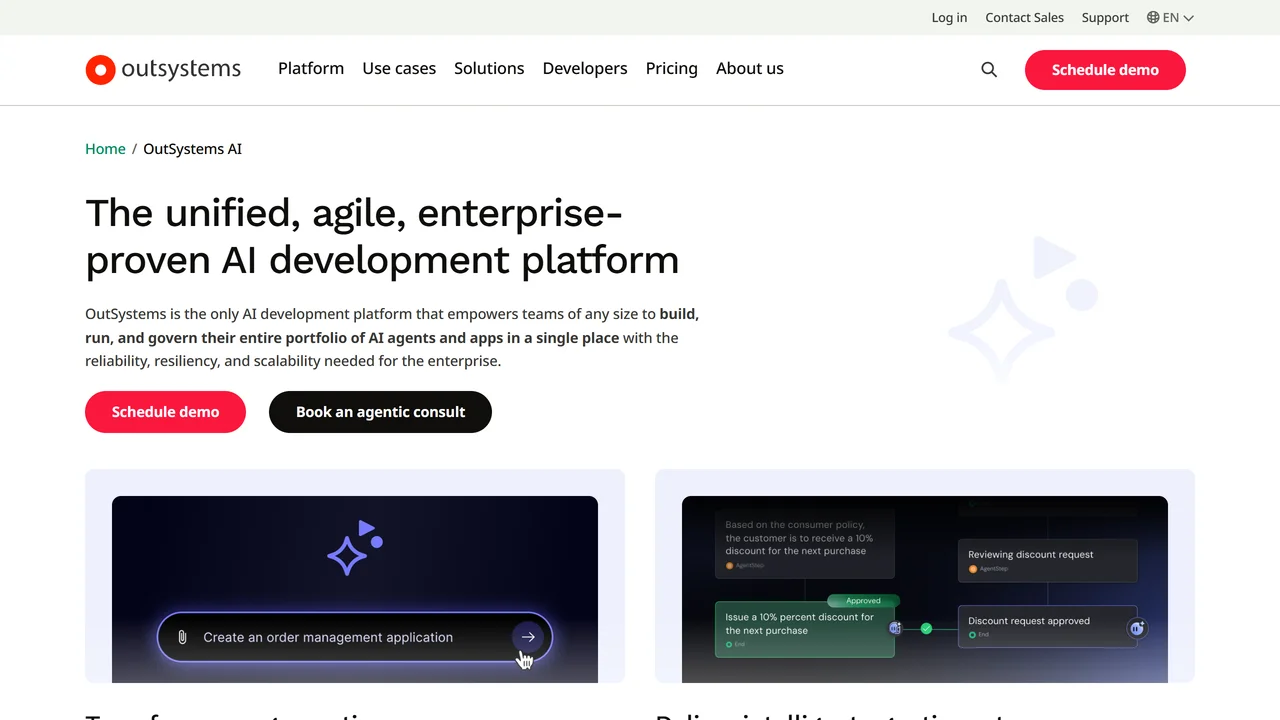The height and width of the screenshot is (720, 1280).
Task: Expand the EN language dropdown
Action: (1171, 17)
